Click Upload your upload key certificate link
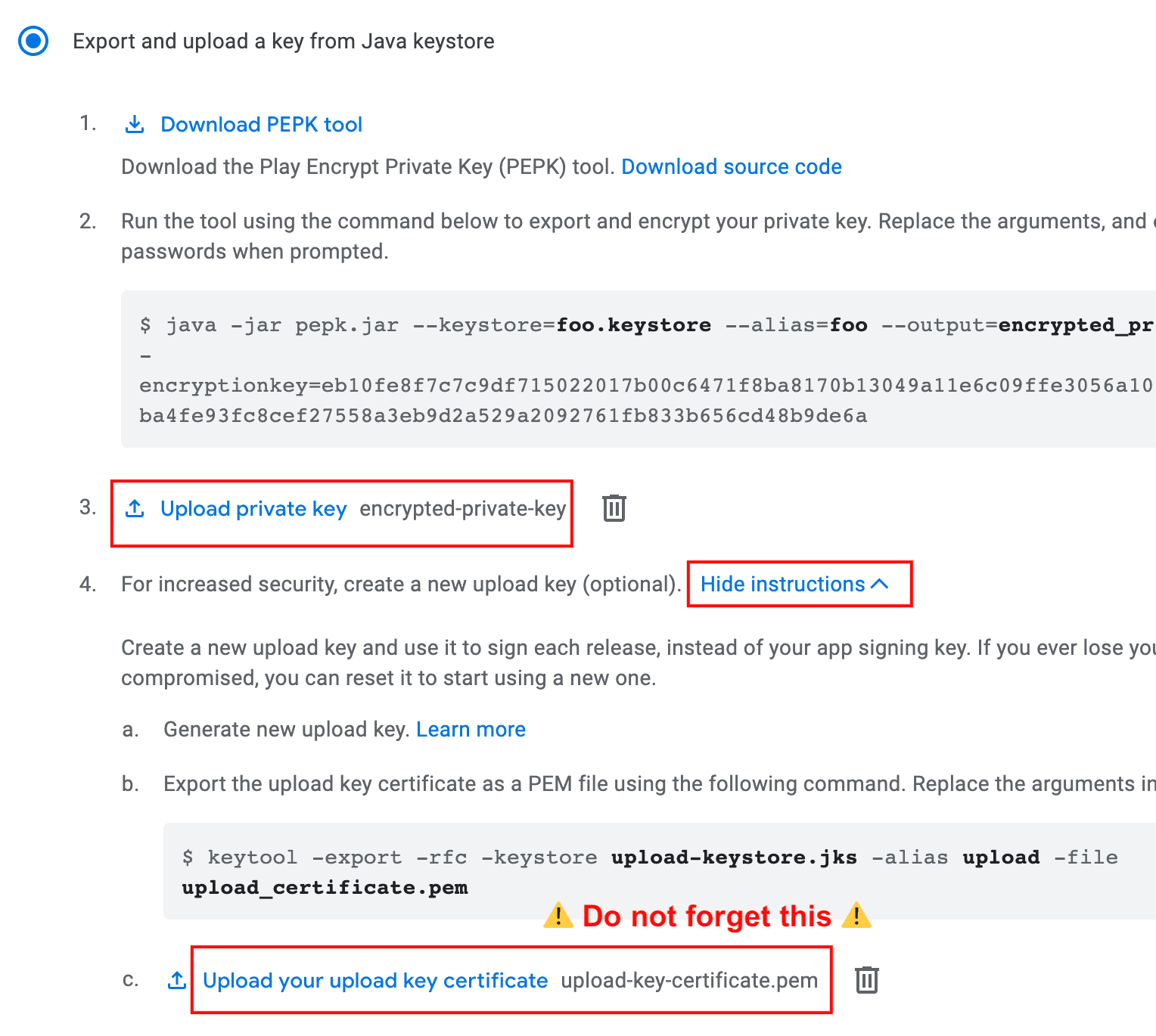 point(375,980)
